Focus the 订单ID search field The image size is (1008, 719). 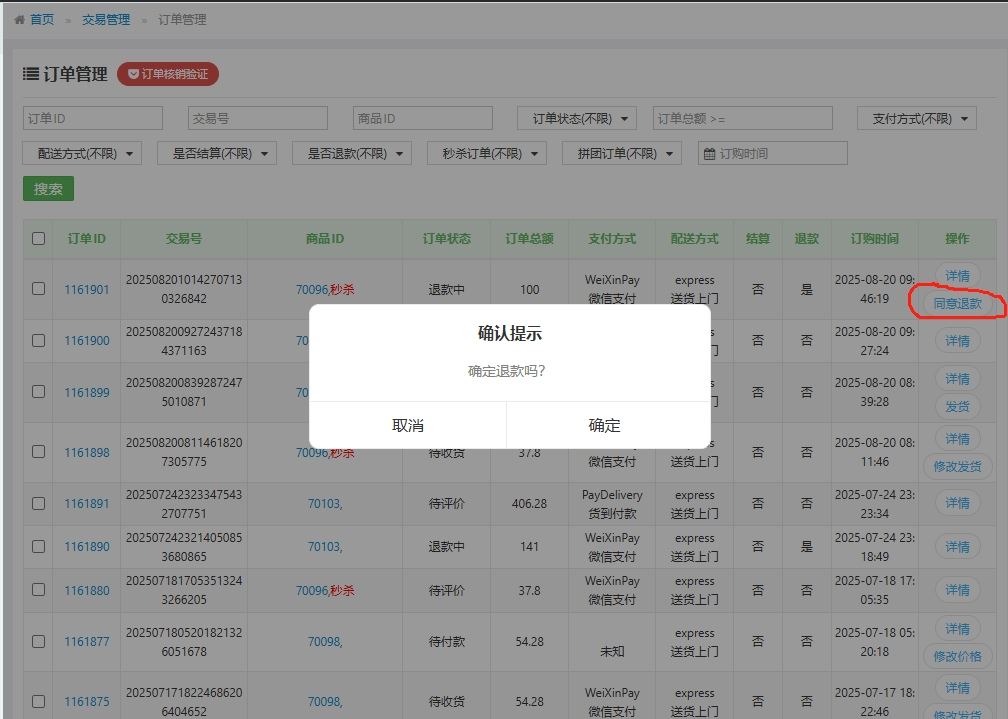93,118
